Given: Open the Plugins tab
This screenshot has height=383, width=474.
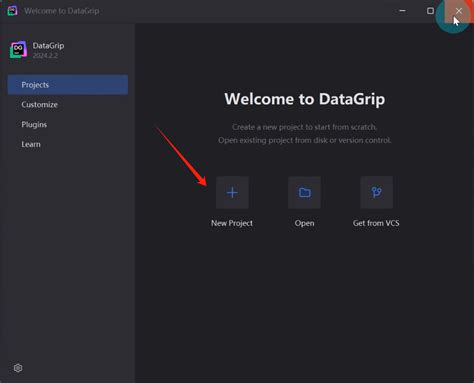Looking at the screenshot, I should pyautogui.click(x=68, y=124).
